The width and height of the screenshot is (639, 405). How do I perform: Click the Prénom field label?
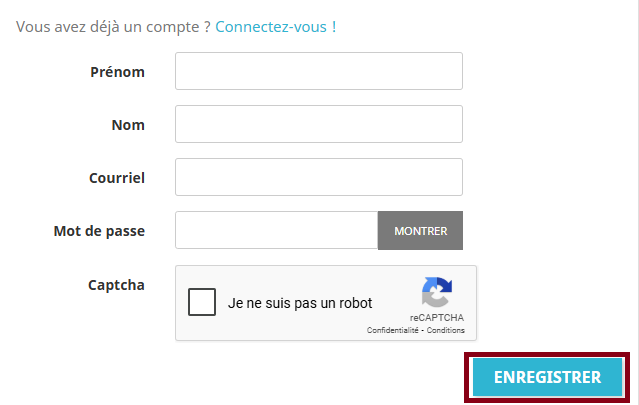point(117,72)
